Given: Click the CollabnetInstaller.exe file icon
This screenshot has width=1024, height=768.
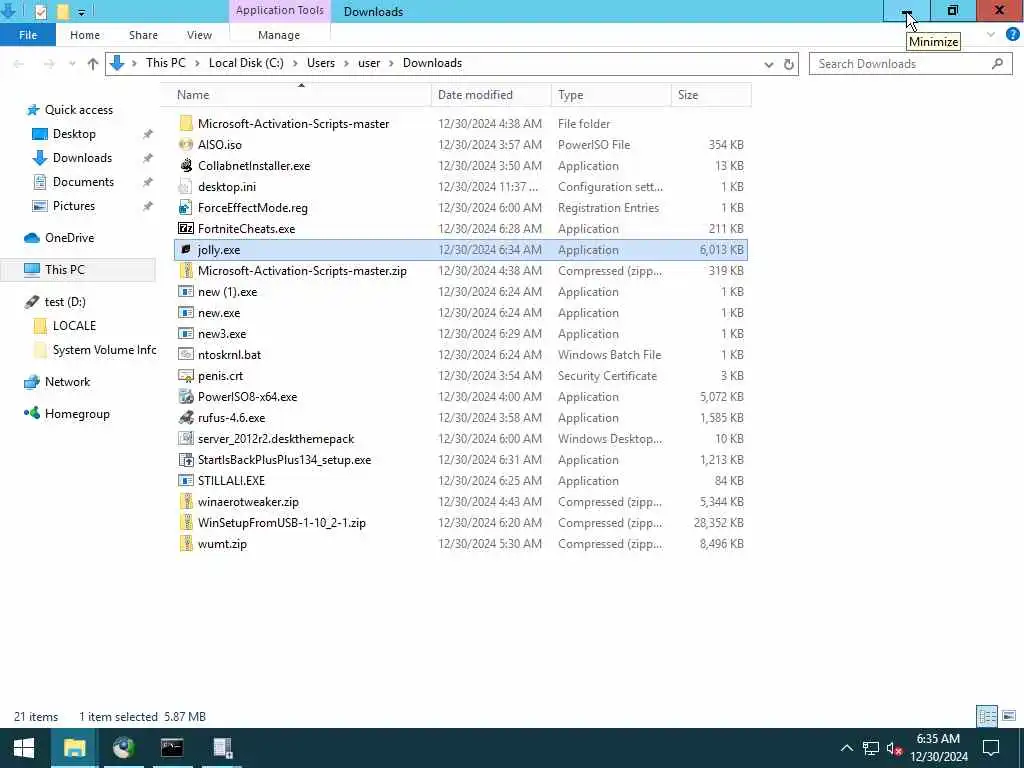Looking at the screenshot, I should (x=186, y=165).
